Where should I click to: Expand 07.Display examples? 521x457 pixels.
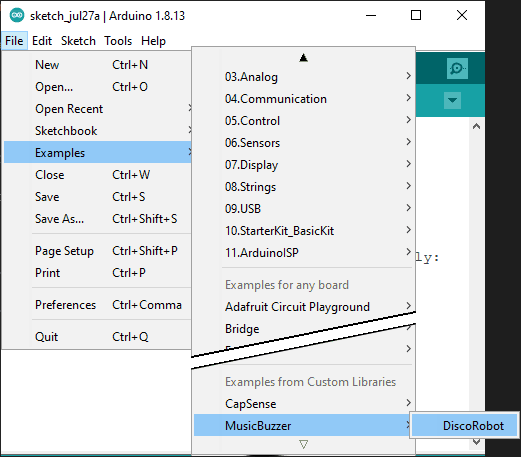point(304,165)
